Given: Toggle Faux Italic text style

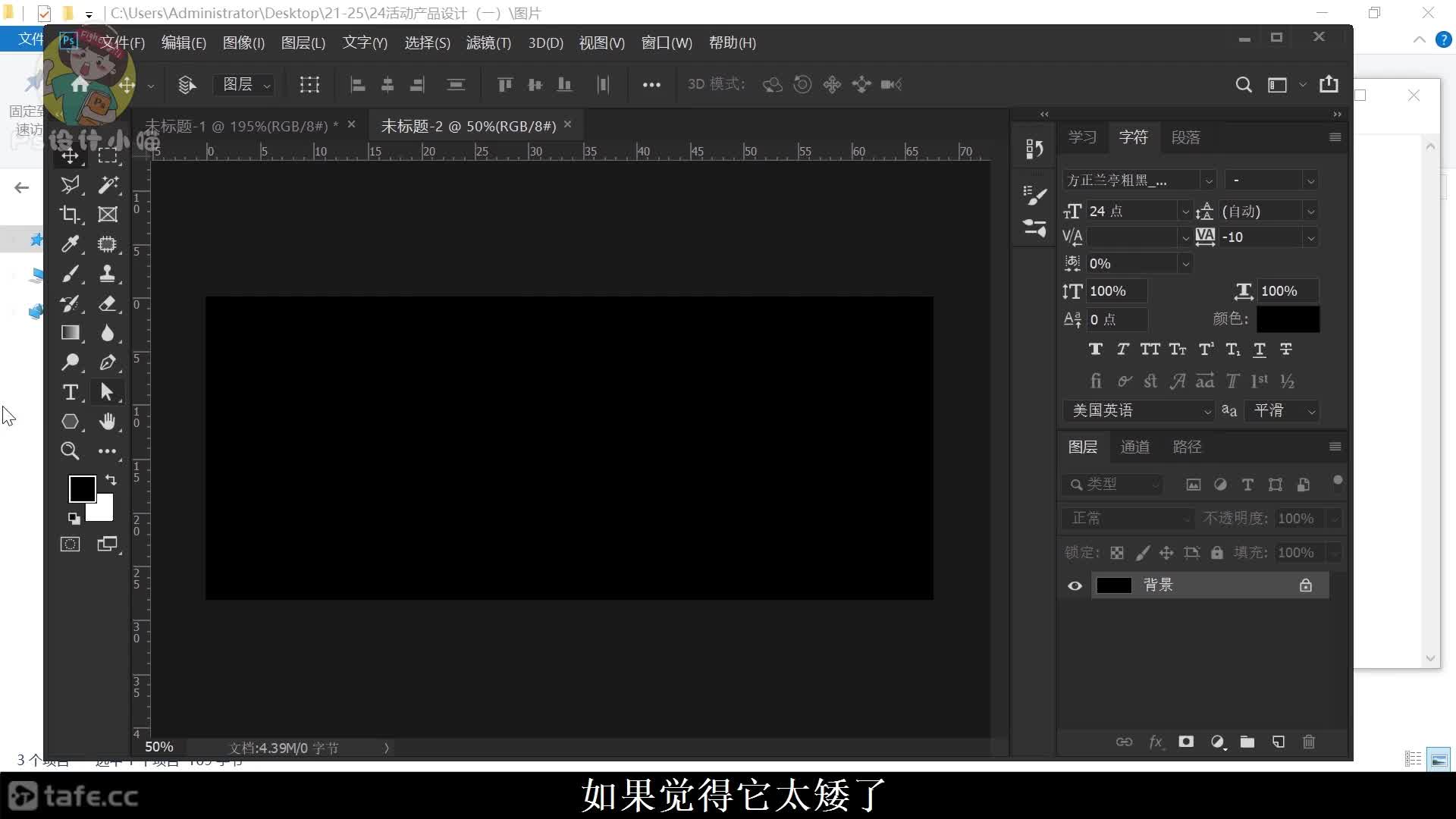Looking at the screenshot, I should [x=1123, y=350].
